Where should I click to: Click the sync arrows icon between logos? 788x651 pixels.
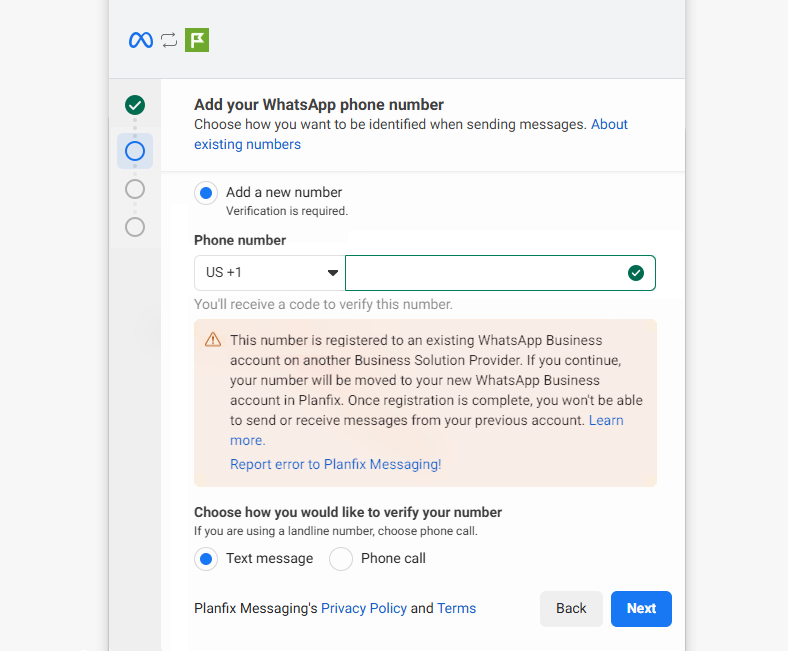169,40
